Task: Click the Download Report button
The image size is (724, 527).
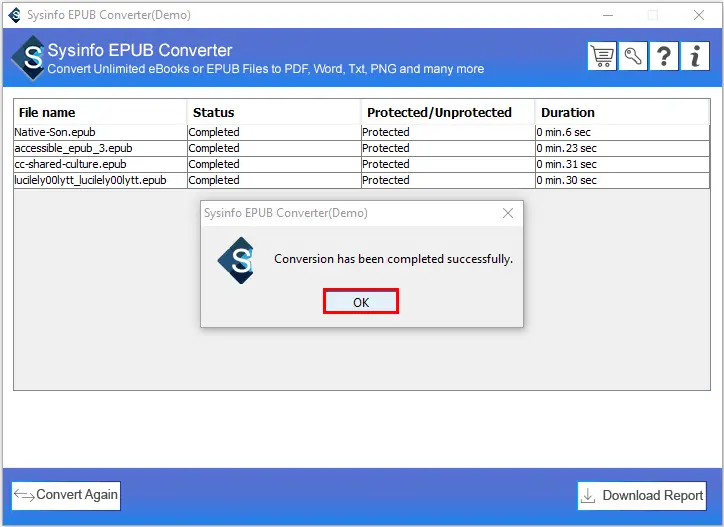Action: coord(642,496)
